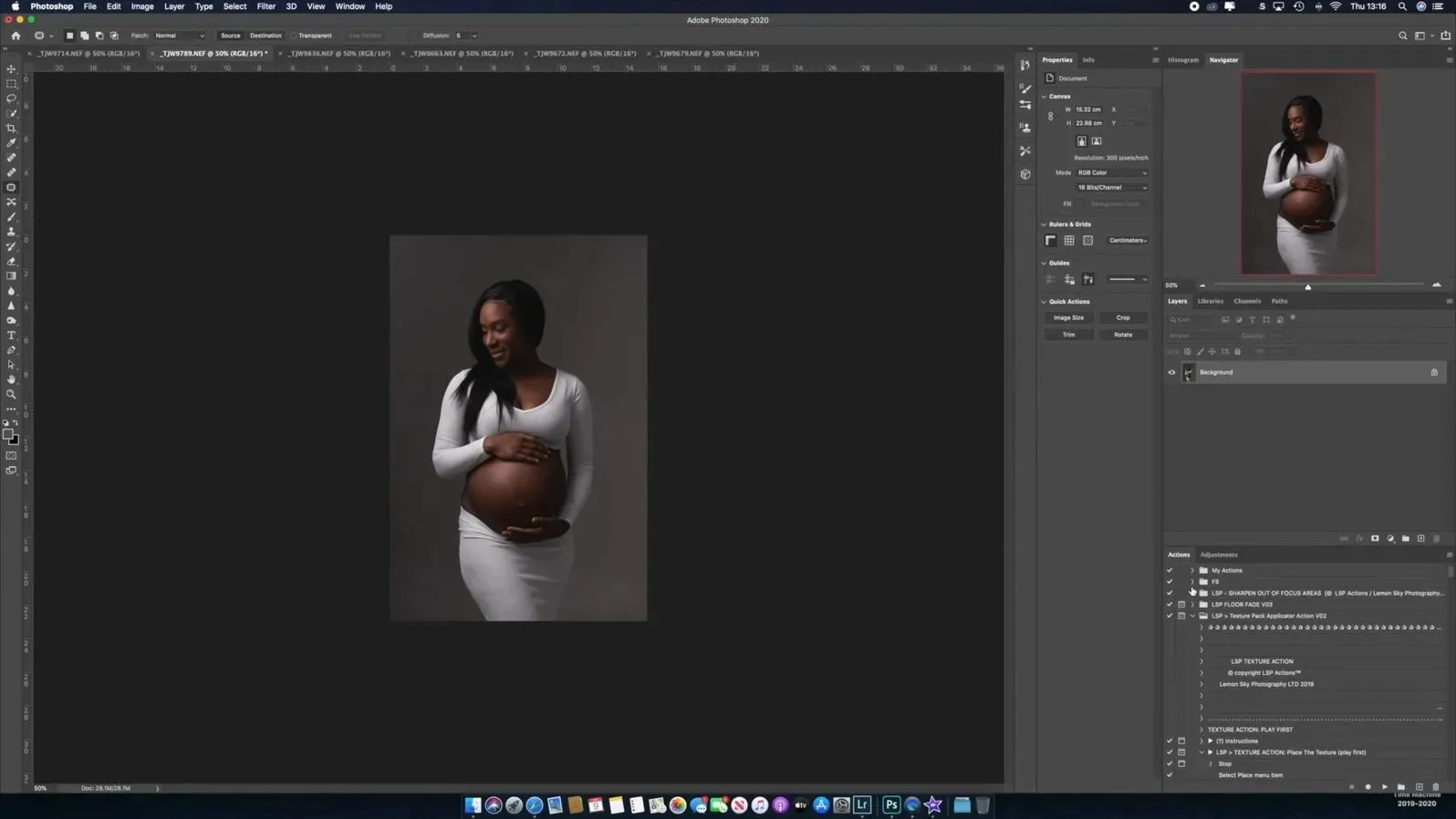Viewport: 1456px width, 819px height.
Task: Switch to the Channels tab
Action: (1246, 301)
